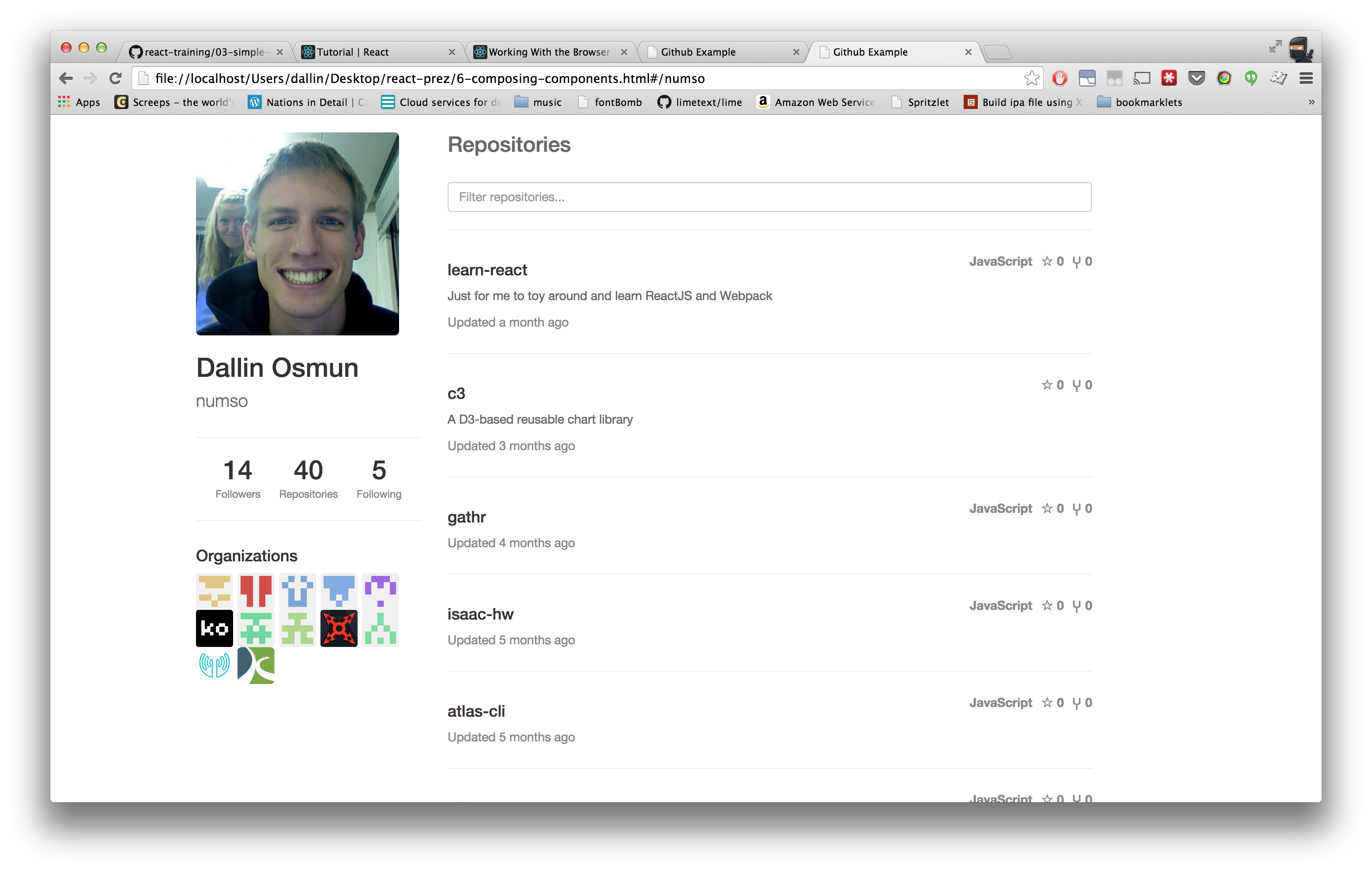Switch to the Tutorial | React tab
1372x872 pixels.
point(352,52)
